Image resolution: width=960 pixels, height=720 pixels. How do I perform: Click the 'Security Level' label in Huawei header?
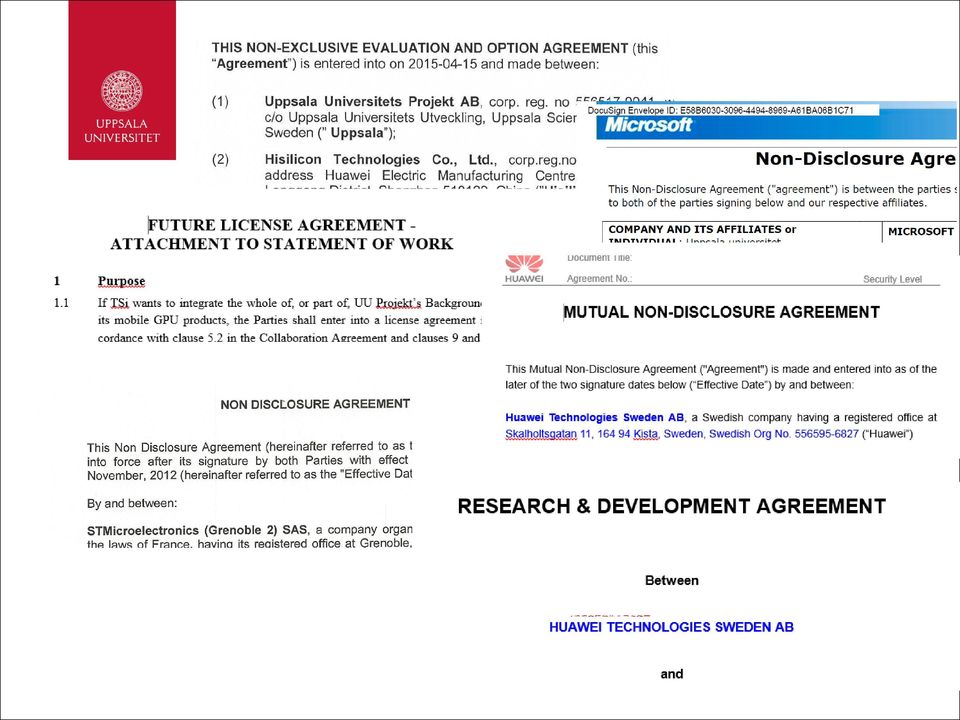892,279
